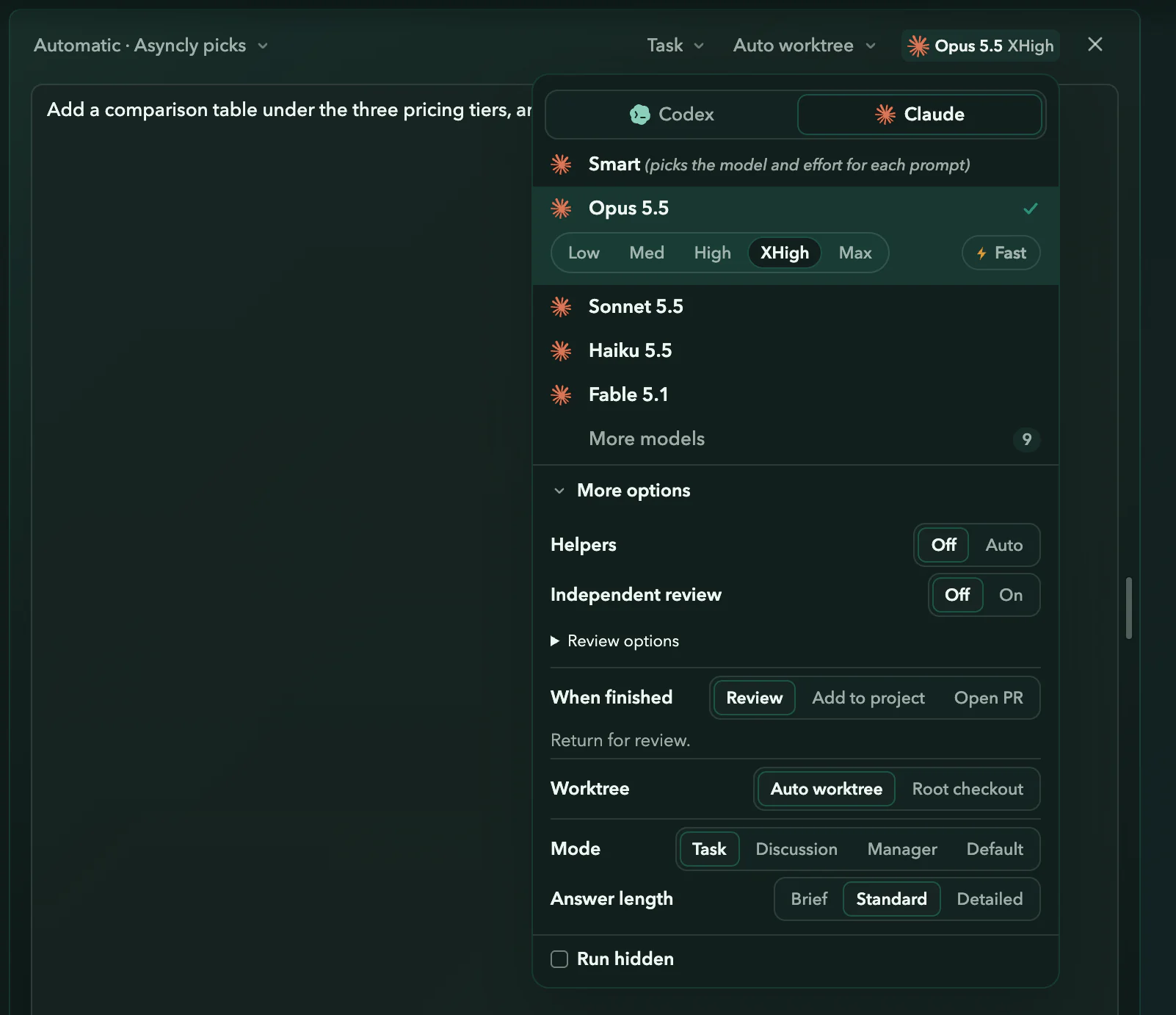Choose Auto worktree in Worktree row
Screen dimensions: 1176x1015
pyautogui.click(x=826, y=789)
